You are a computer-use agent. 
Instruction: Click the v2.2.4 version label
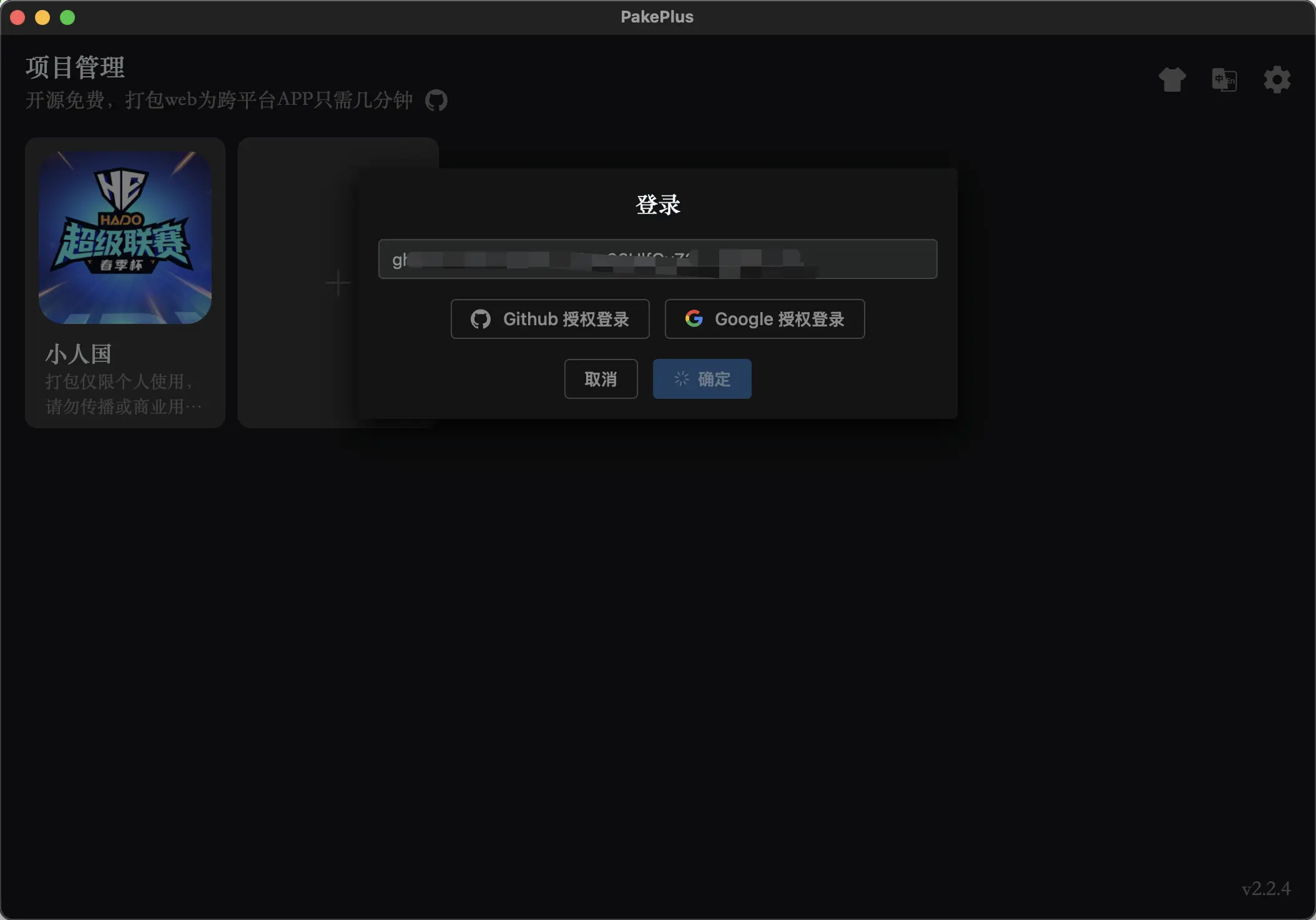(x=1265, y=888)
